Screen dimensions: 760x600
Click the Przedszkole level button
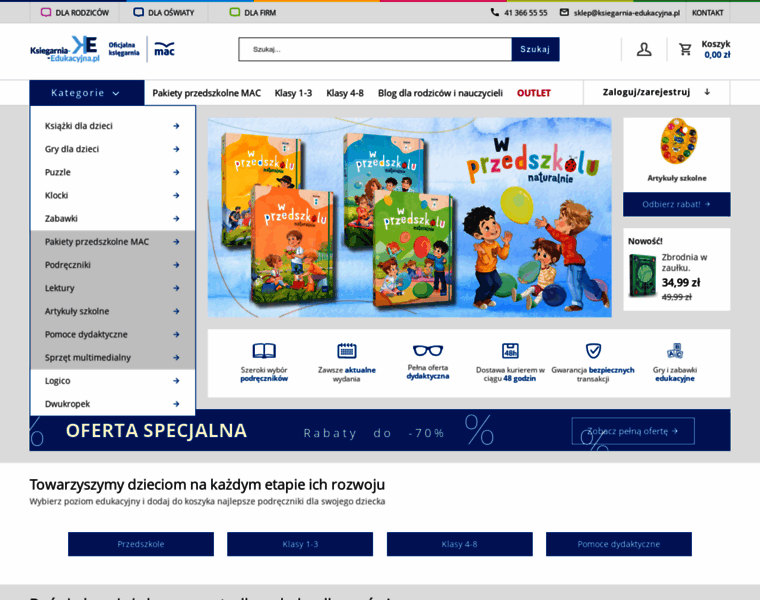(141, 544)
